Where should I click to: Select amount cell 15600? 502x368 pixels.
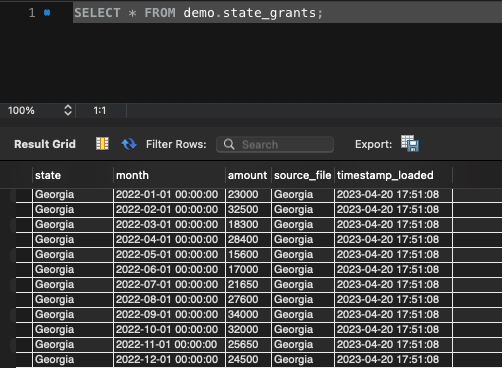click(x=248, y=255)
